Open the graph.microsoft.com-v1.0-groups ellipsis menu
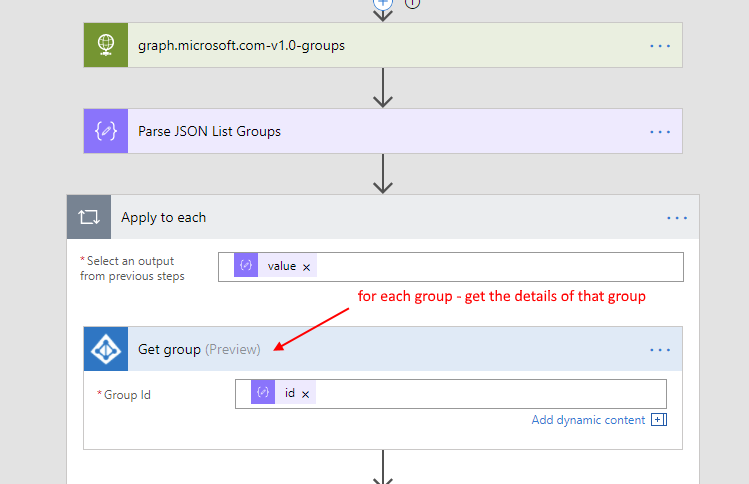 point(660,45)
